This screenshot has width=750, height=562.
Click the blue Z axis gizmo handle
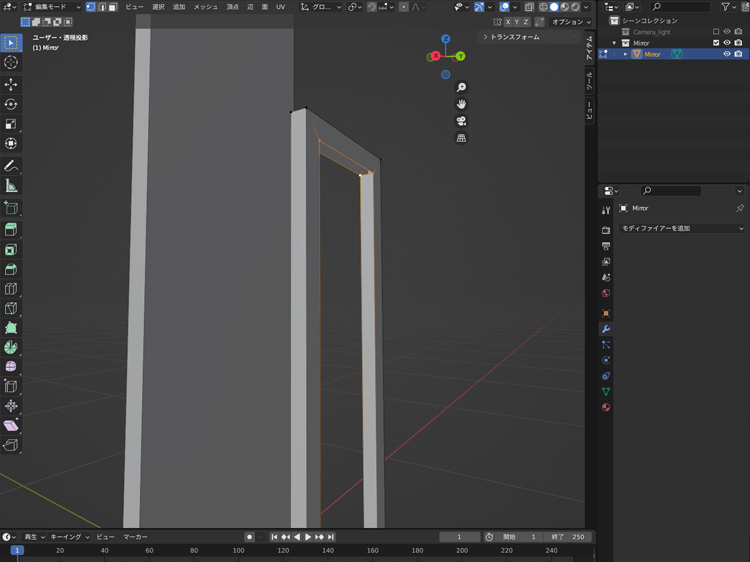click(445, 39)
